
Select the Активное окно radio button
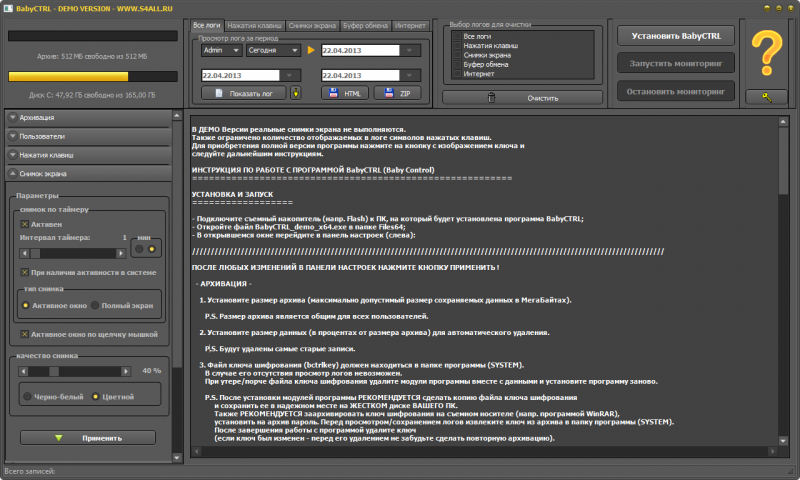click(x=26, y=305)
